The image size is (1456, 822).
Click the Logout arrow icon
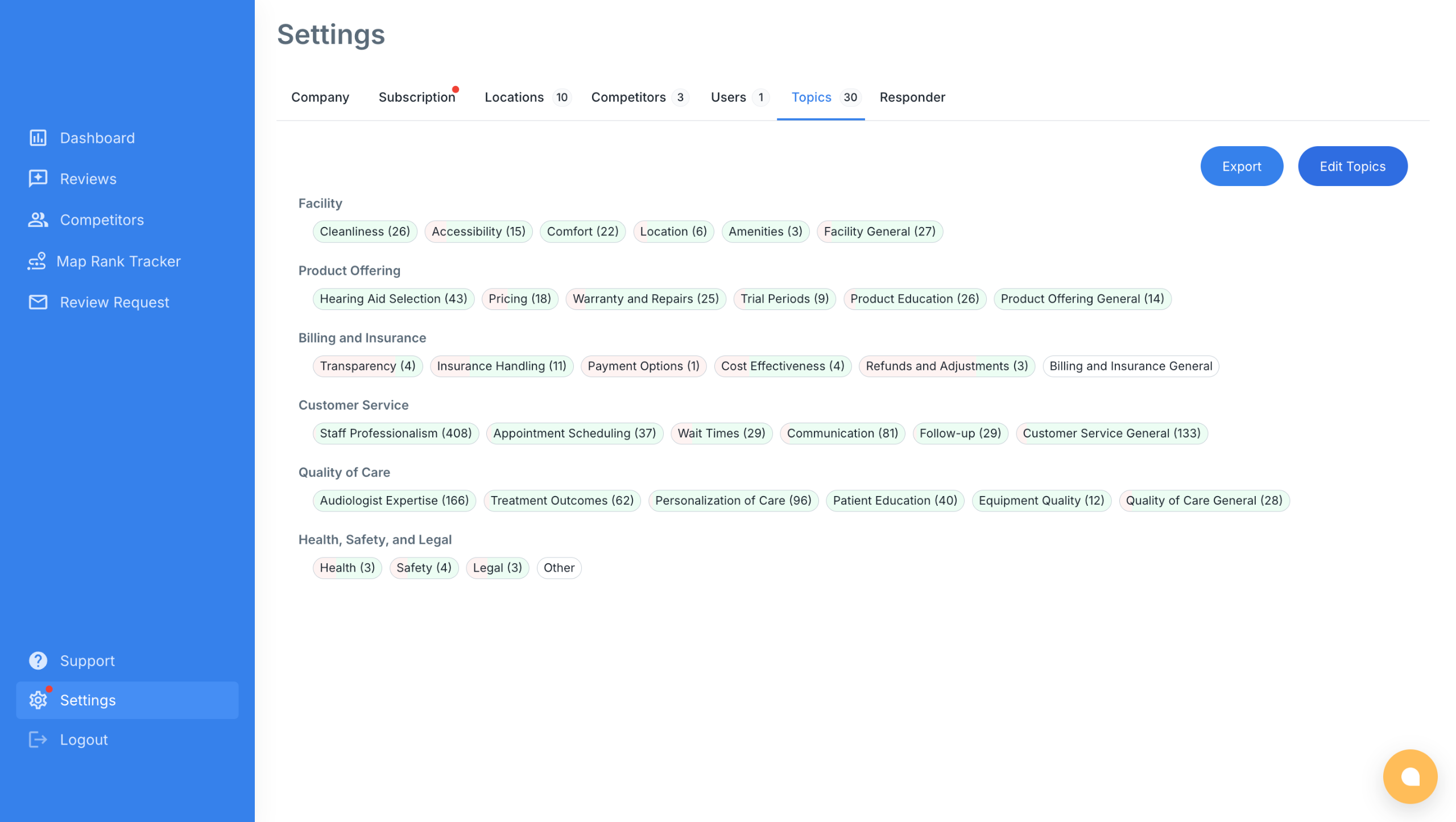(38, 740)
